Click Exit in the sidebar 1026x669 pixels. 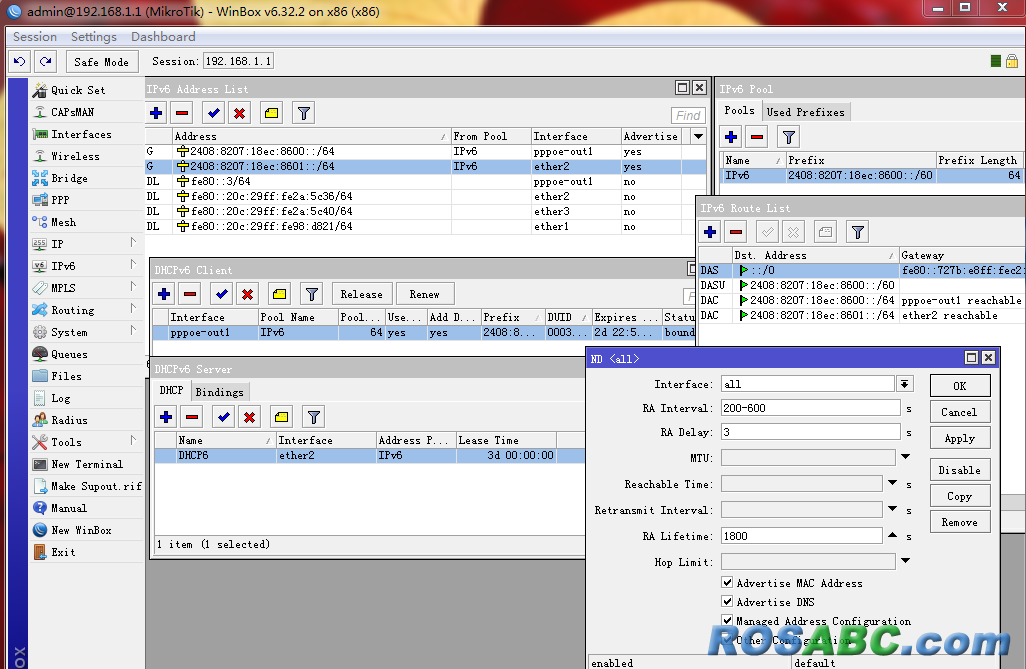pos(63,552)
